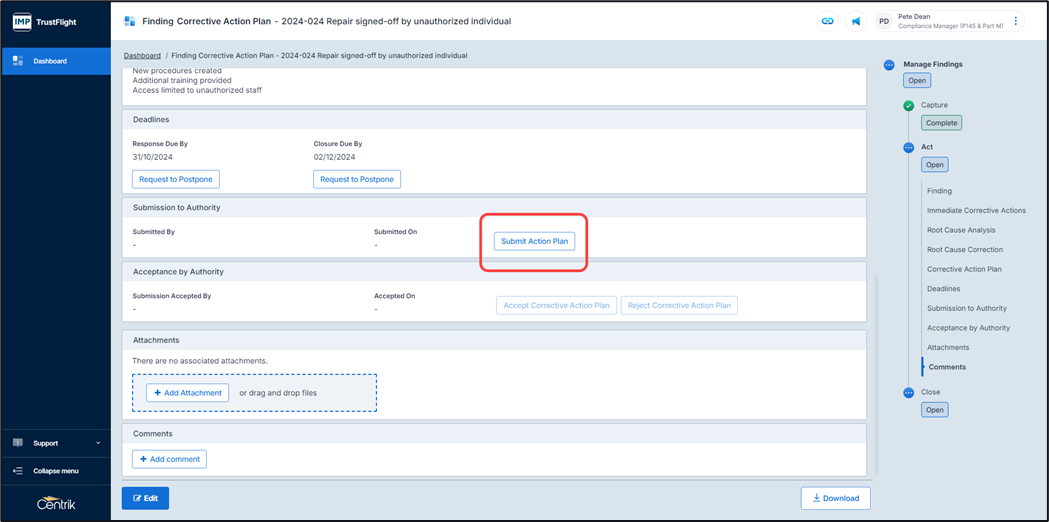Click the green Capture complete checkmark
Image resolution: width=1049 pixels, height=522 pixels.
tap(908, 106)
